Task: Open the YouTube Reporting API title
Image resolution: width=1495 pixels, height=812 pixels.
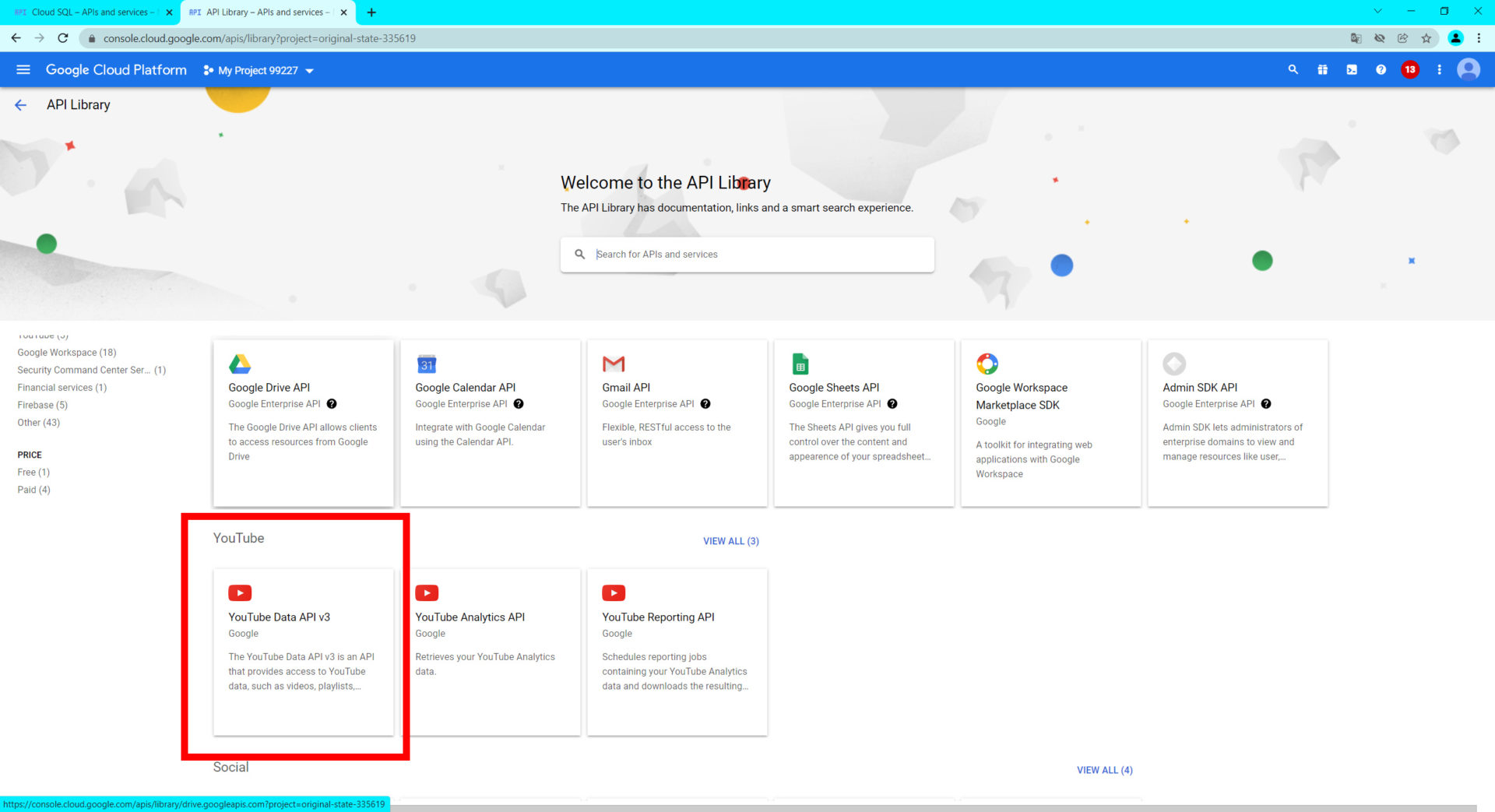Action: click(659, 617)
